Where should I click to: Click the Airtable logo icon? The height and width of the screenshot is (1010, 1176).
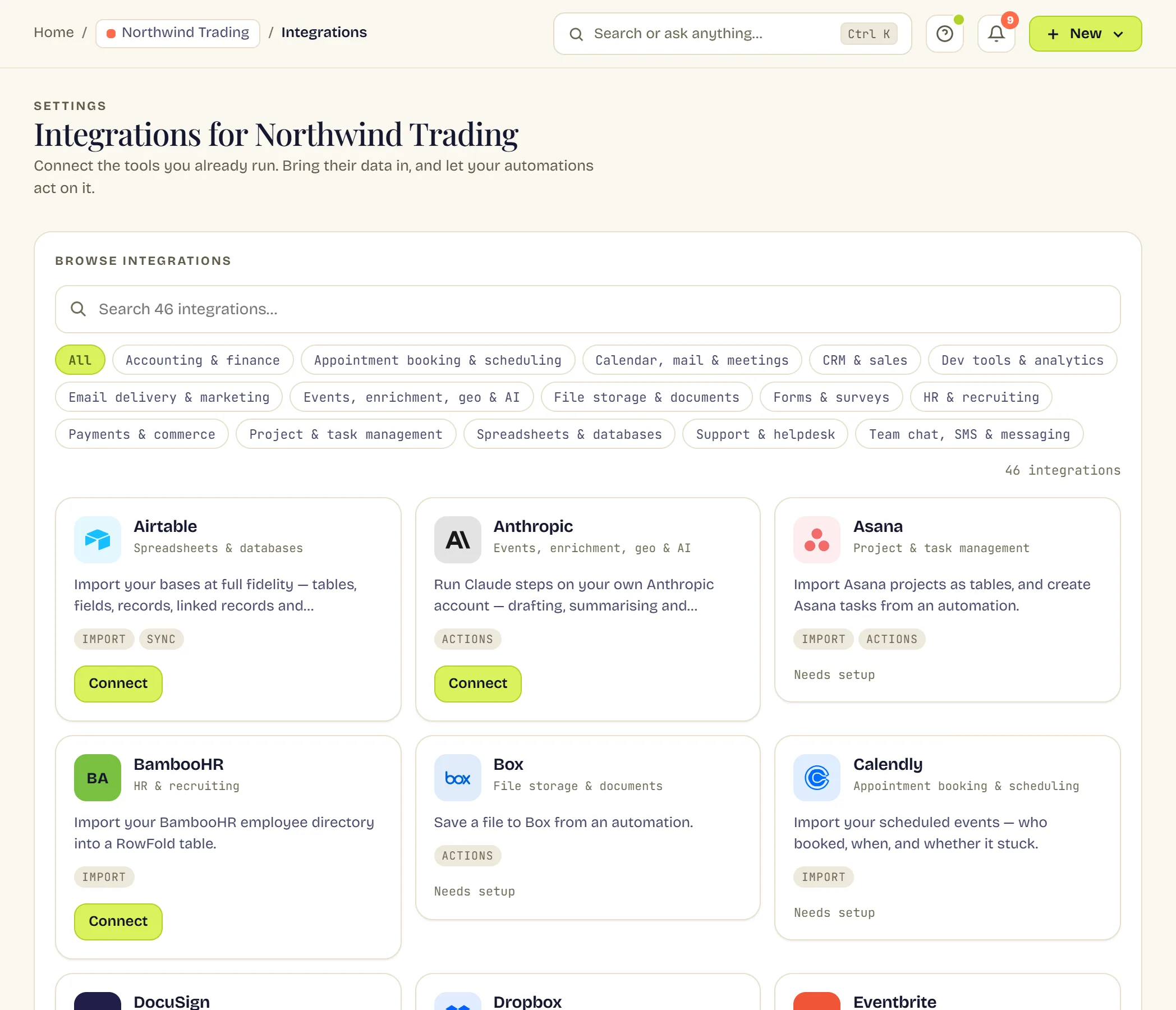click(98, 539)
